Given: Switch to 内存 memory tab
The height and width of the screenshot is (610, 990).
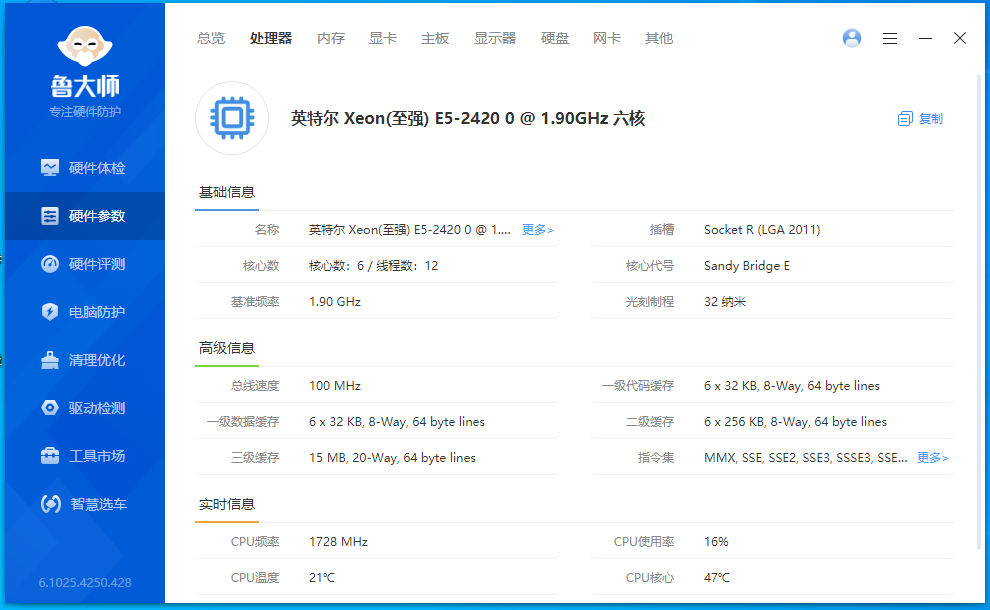Looking at the screenshot, I should (x=331, y=39).
